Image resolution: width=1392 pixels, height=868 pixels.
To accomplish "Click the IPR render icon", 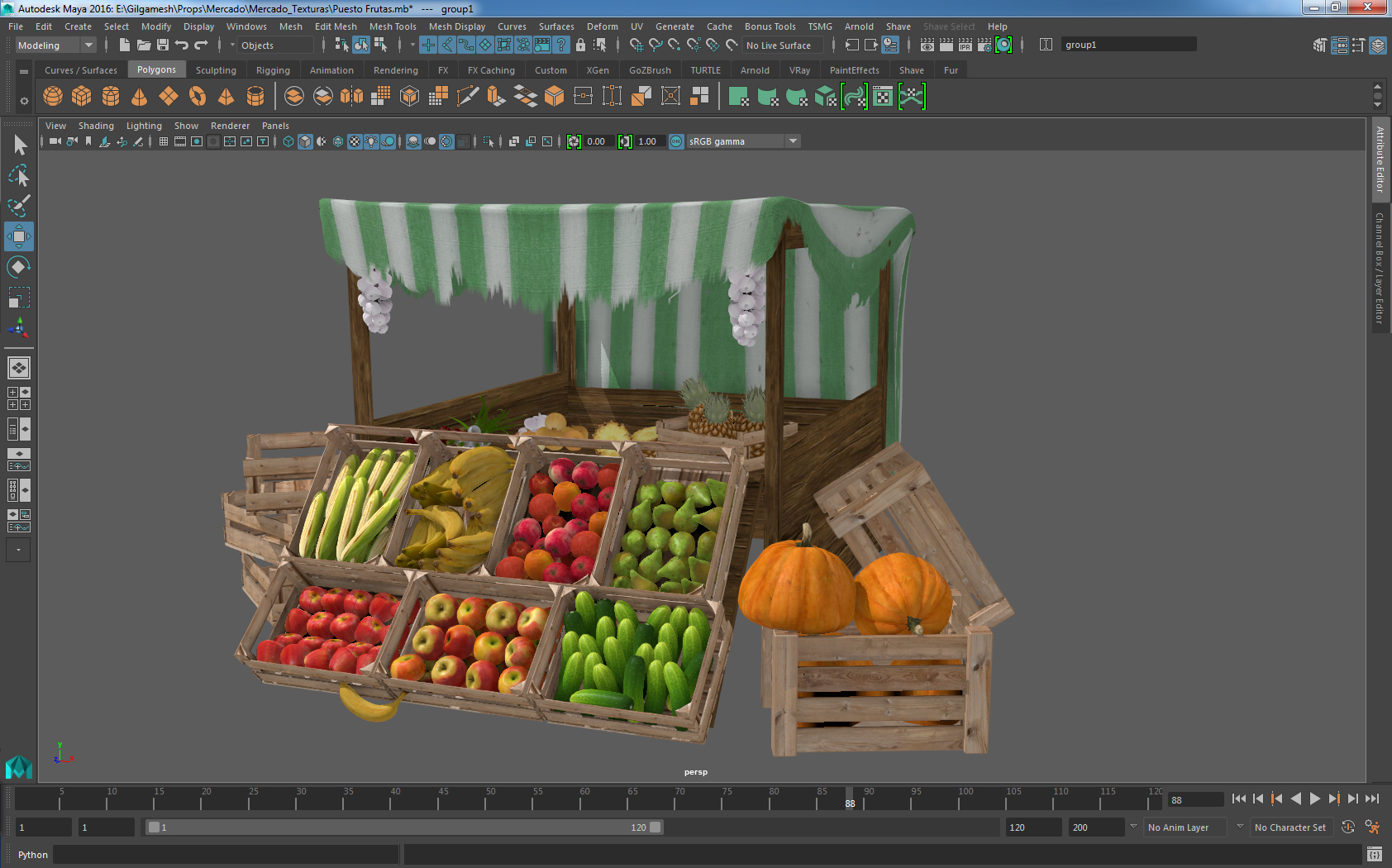I will coord(965,45).
